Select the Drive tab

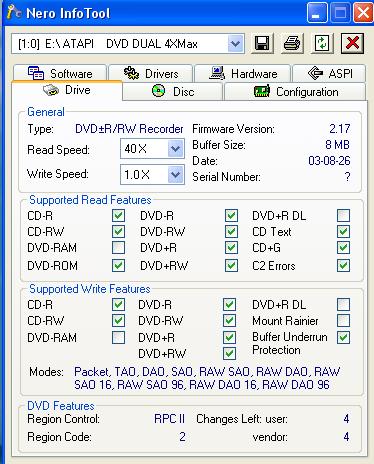coord(67,90)
